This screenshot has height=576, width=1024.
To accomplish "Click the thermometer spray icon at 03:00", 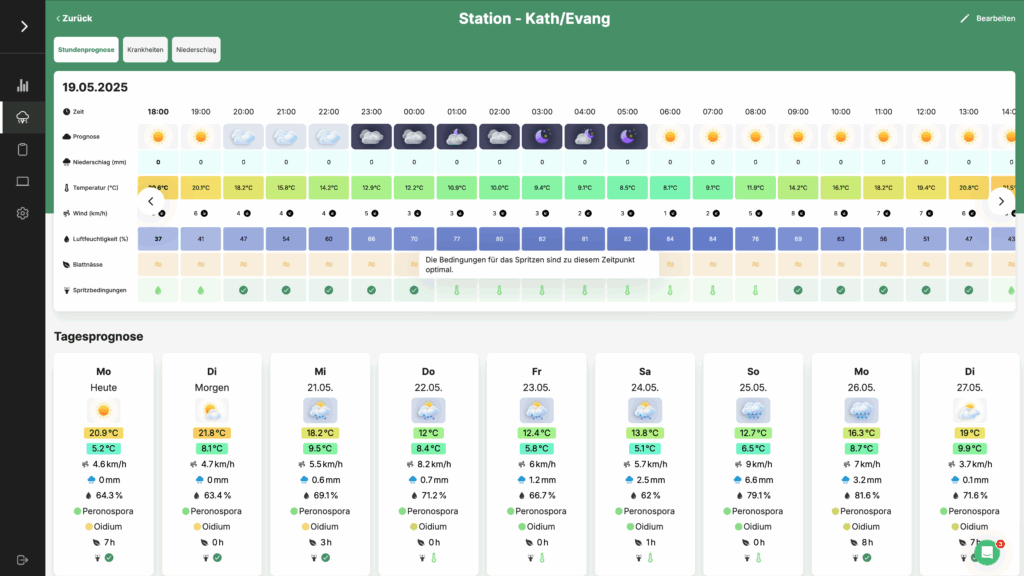I will pos(542,290).
